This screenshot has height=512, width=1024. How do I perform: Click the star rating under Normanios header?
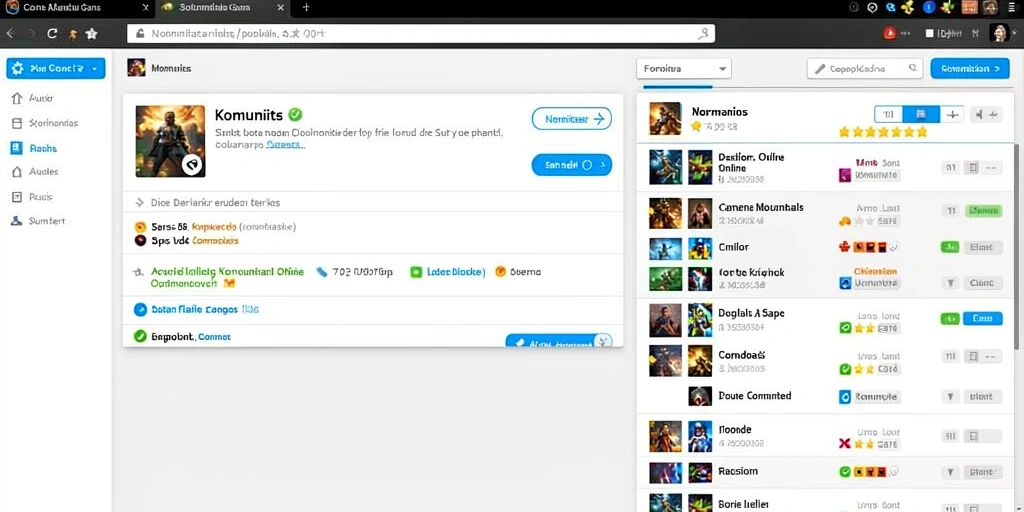pos(883,132)
